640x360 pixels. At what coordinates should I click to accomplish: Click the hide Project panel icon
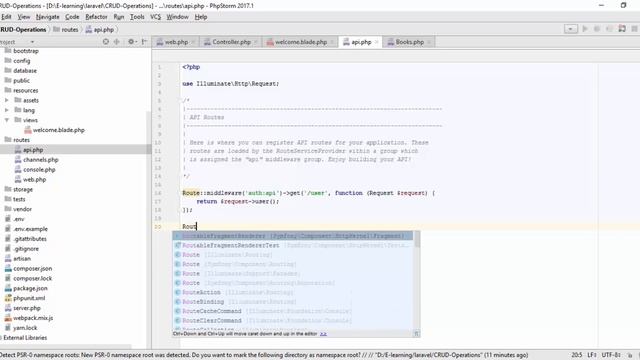point(144,42)
